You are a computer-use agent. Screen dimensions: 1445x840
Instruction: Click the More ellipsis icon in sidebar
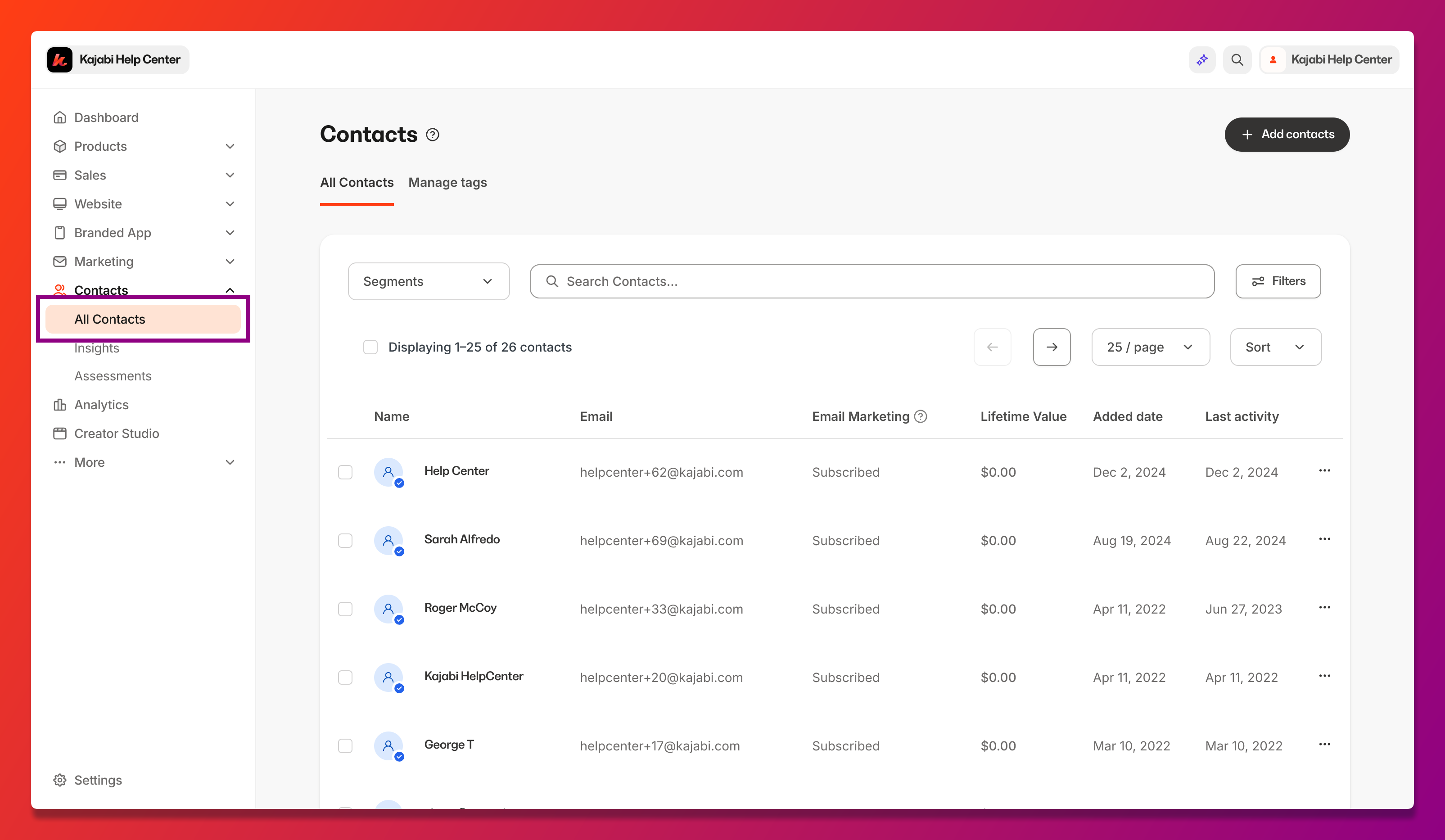pos(59,462)
